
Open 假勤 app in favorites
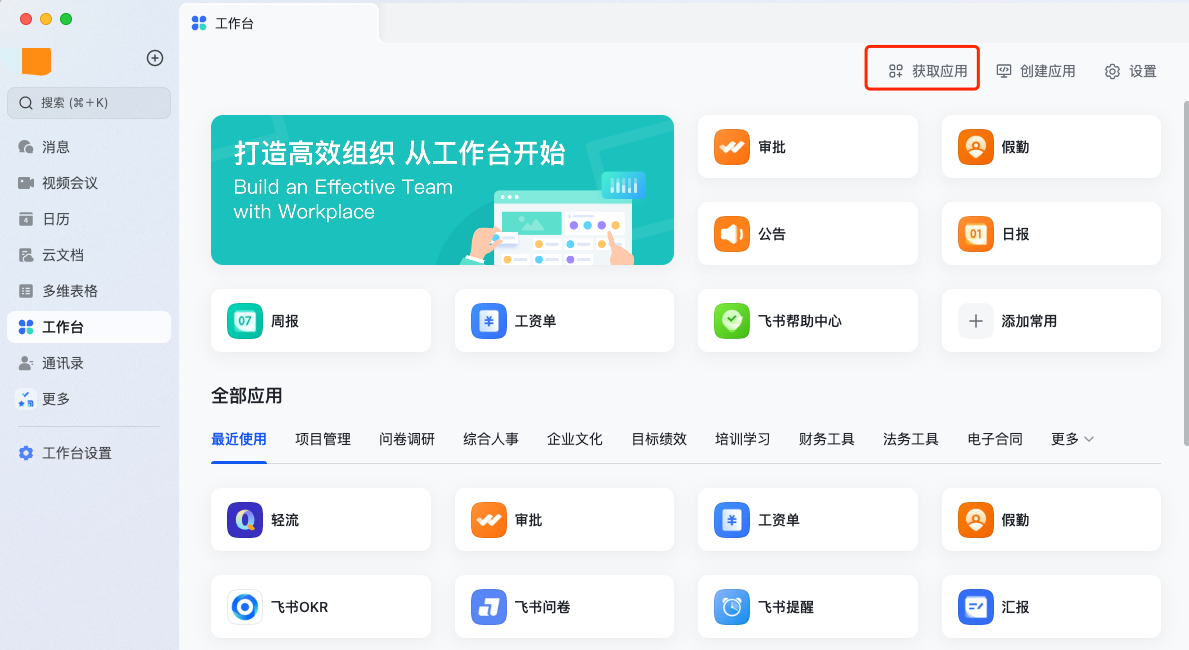[x=1051, y=147]
